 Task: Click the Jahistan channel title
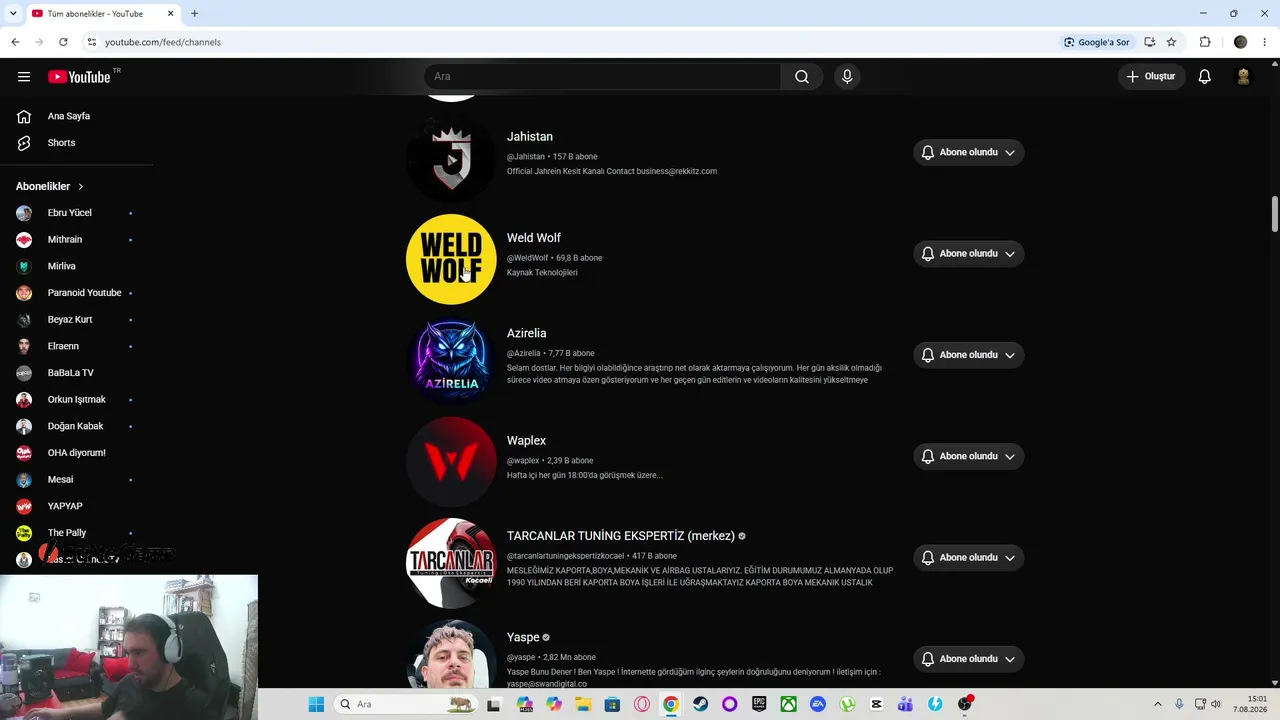point(530,137)
